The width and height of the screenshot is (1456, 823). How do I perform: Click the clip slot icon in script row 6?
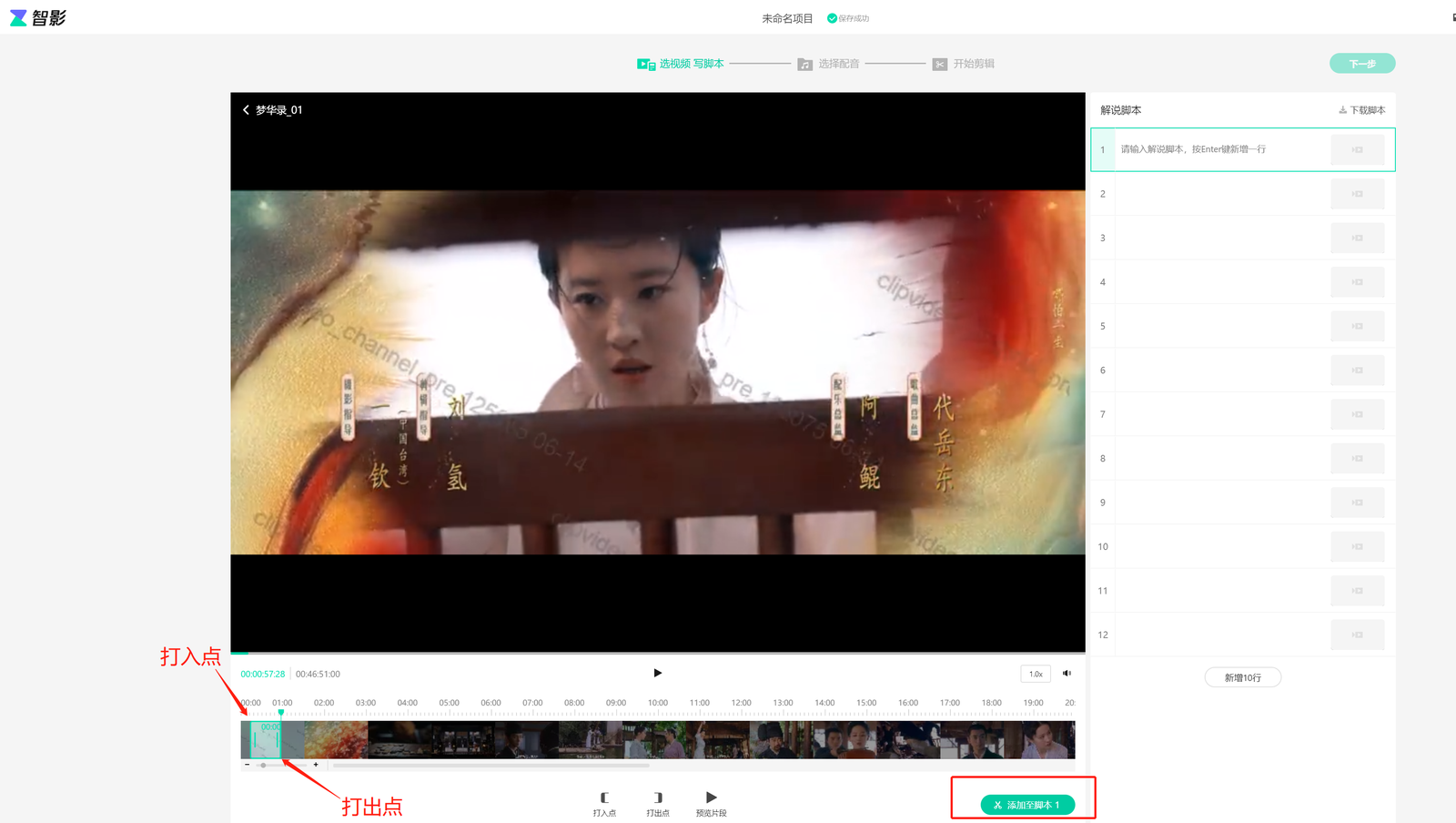1358,370
